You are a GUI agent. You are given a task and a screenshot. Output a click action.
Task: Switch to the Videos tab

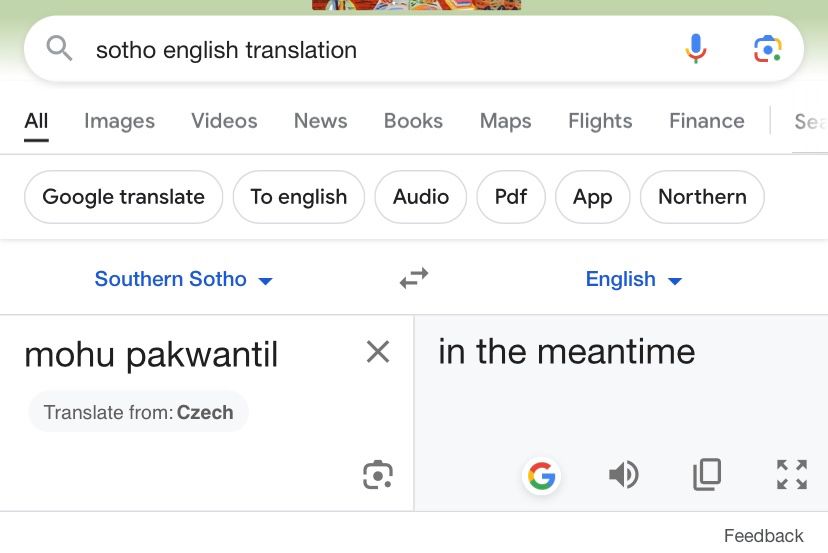(224, 121)
